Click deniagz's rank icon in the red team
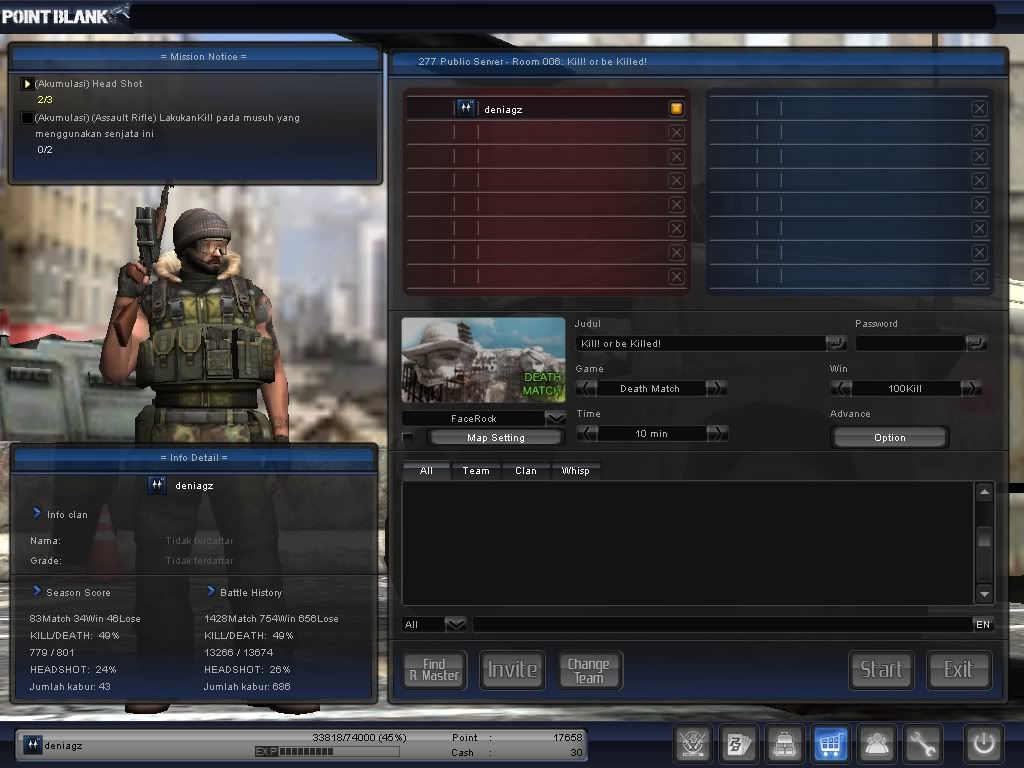This screenshot has width=1024, height=768. pos(466,108)
